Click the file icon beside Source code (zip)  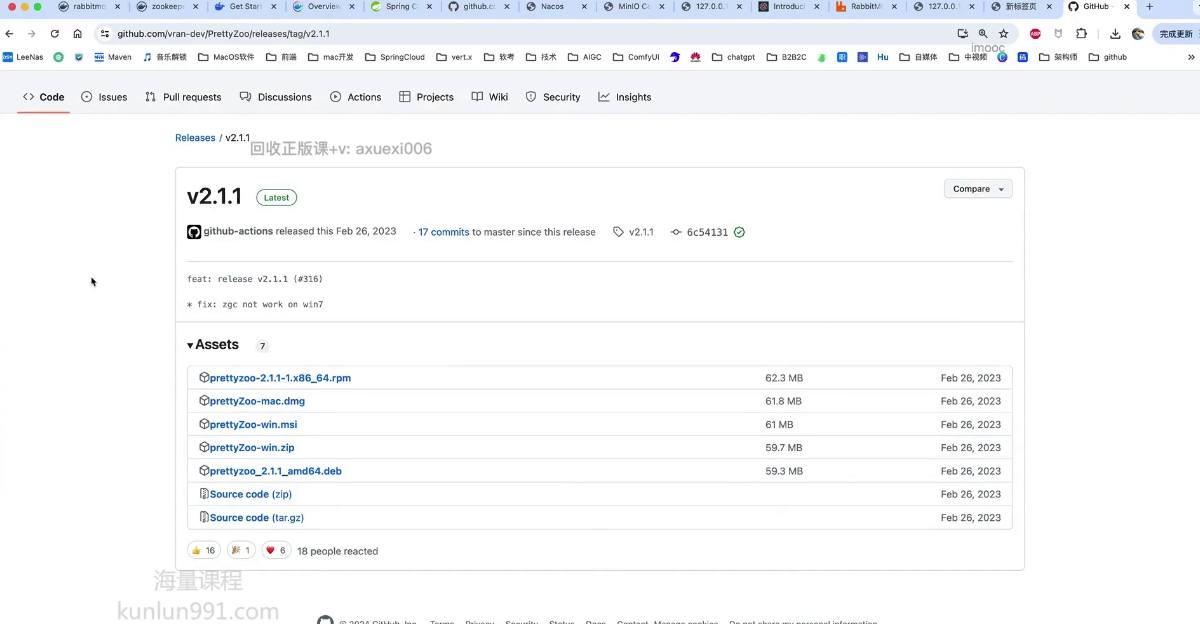(x=204, y=494)
